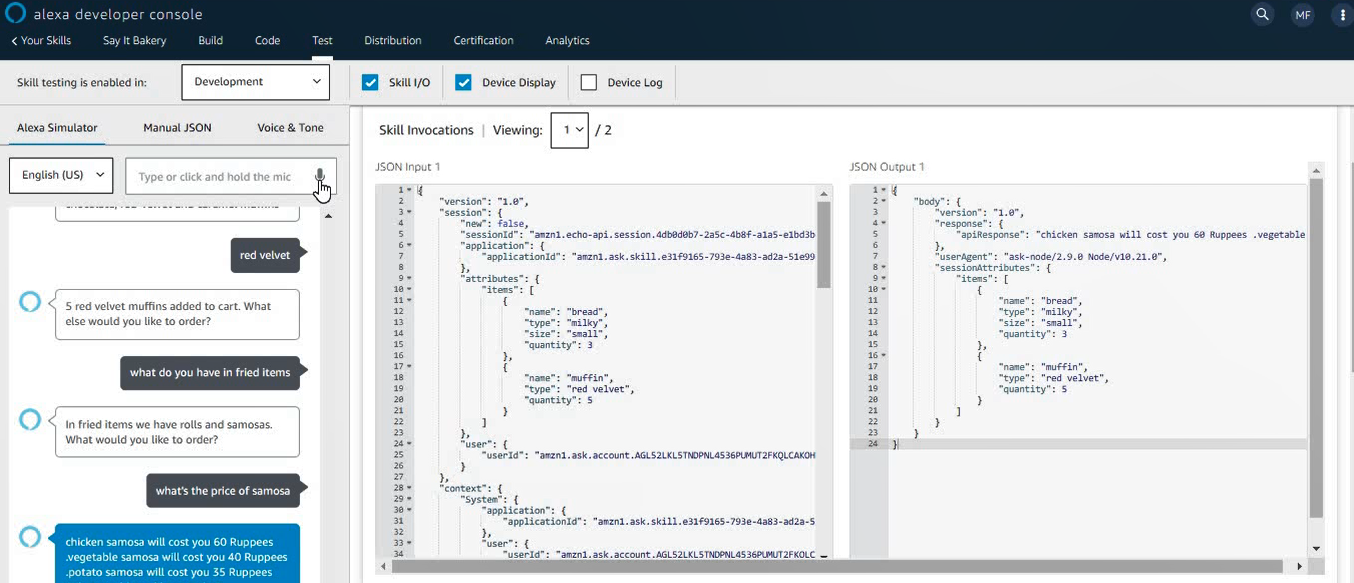Click the 'JSON Output 1' label

point(887,167)
